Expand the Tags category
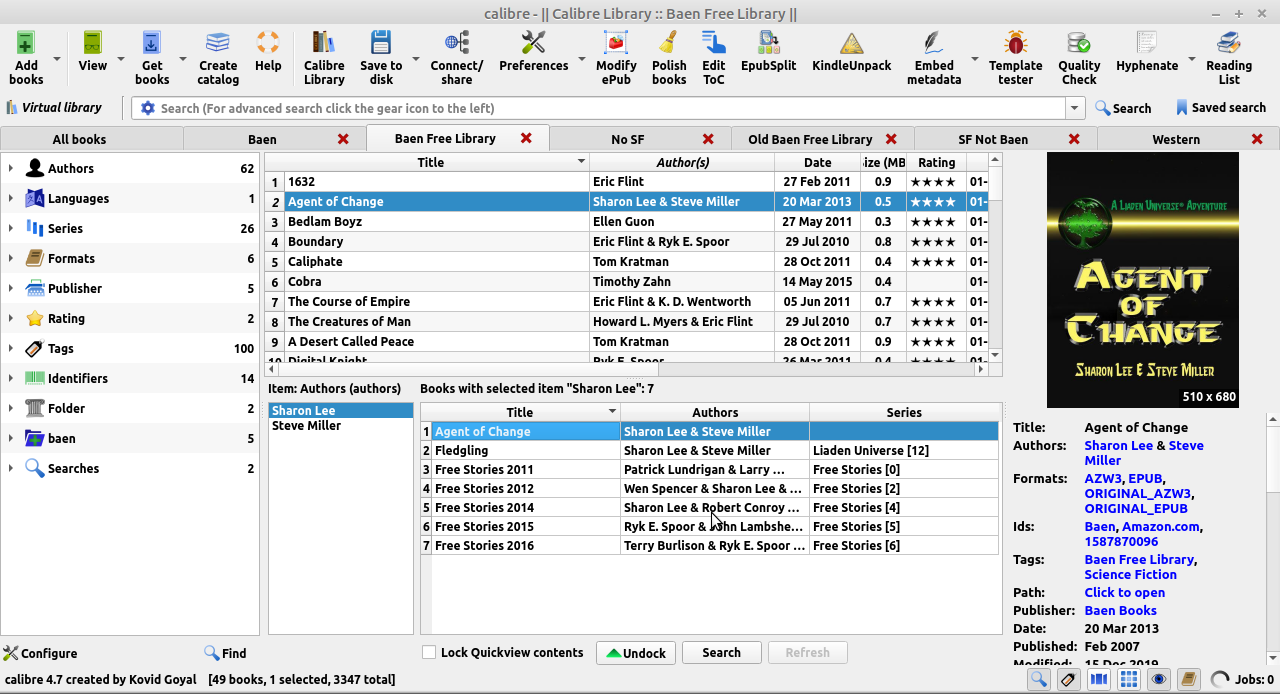Image resolution: width=1280 pixels, height=694 pixels. [x=11, y=348]
